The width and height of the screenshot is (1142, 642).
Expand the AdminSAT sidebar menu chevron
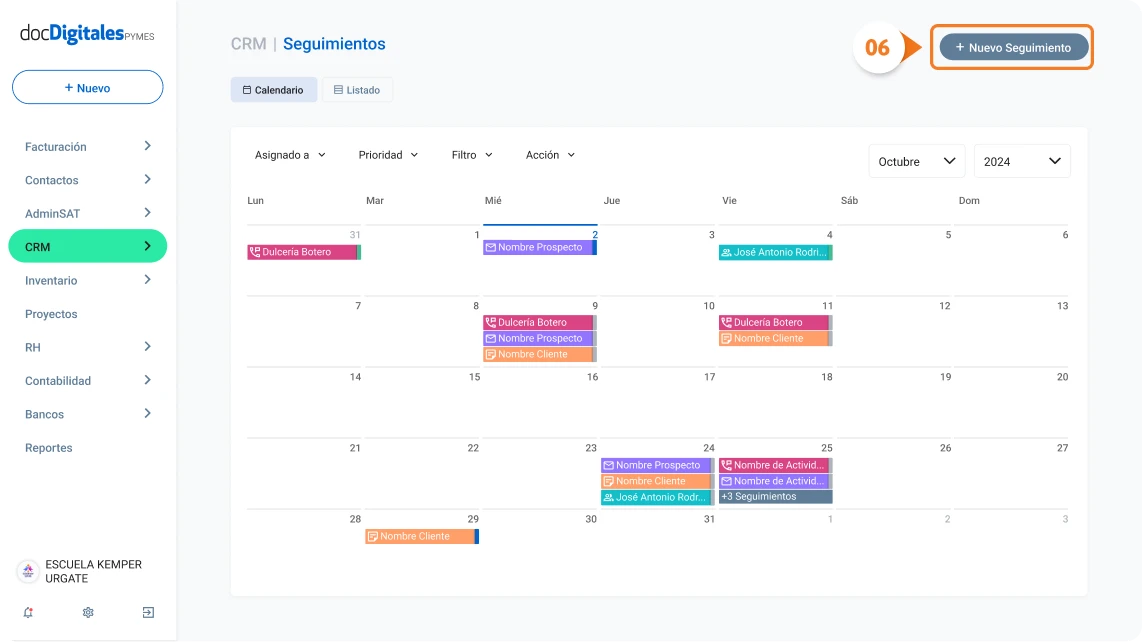[147, 213]
